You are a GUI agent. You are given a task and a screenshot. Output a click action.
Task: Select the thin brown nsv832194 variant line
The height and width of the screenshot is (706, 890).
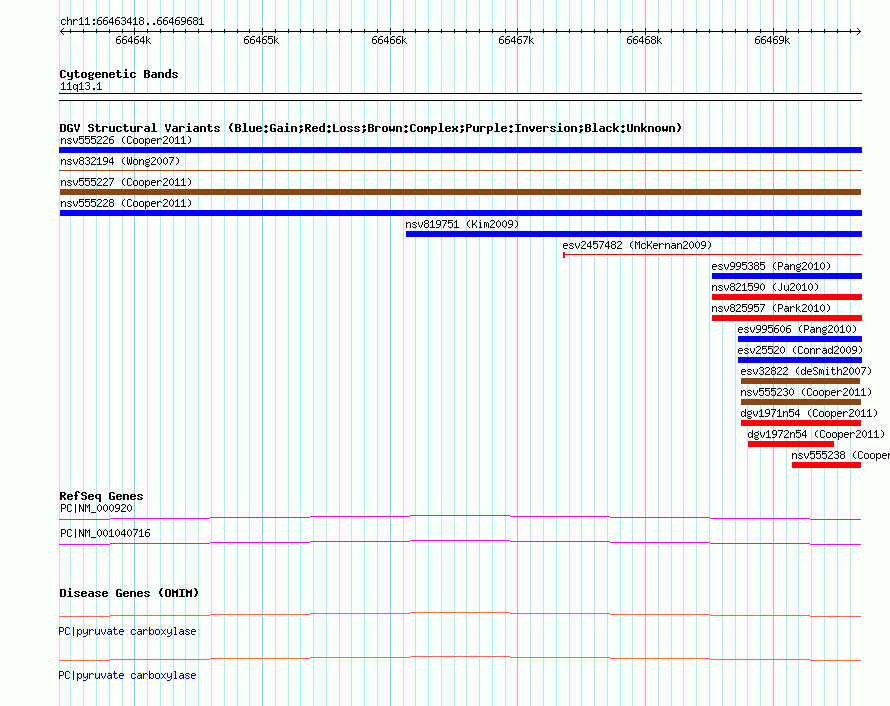click(x=460, y=170)
